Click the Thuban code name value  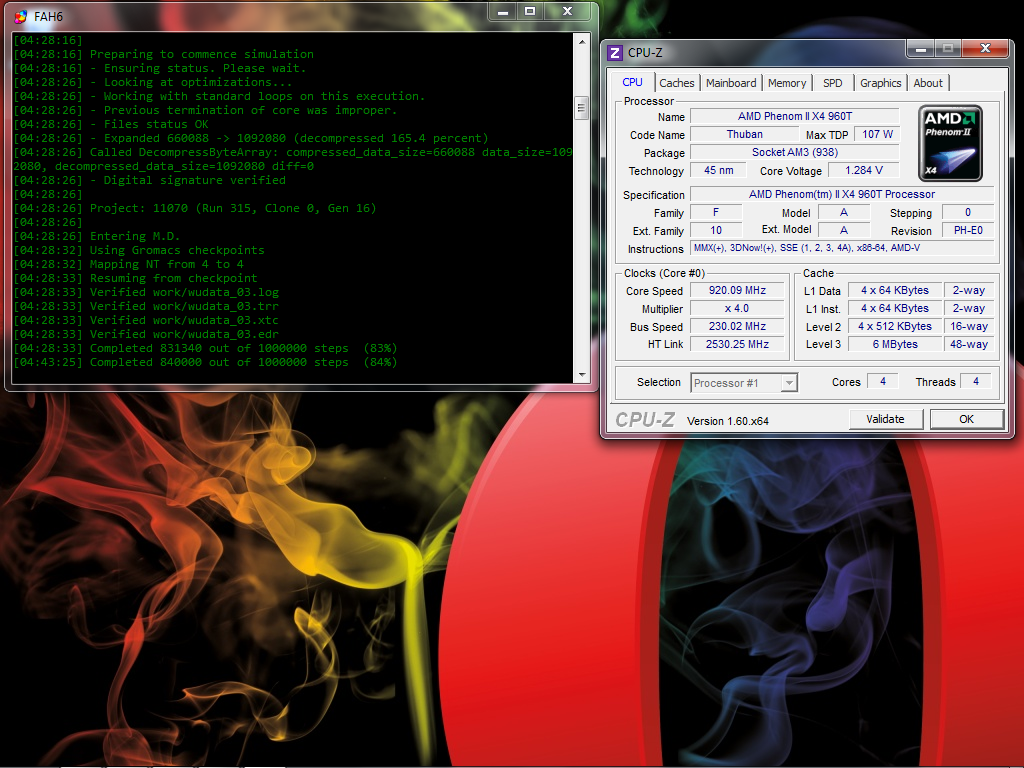[744, 135]
